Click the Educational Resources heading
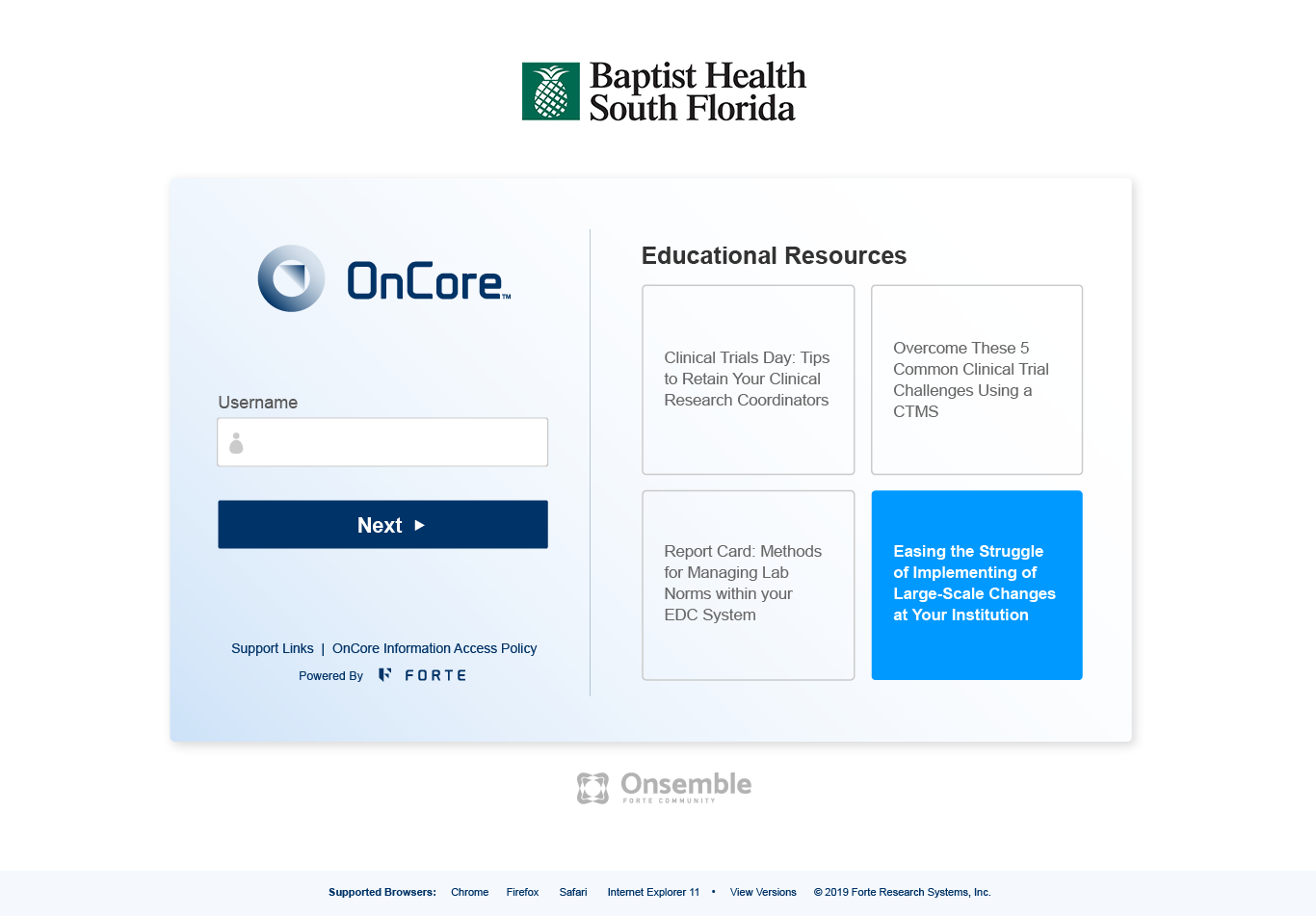Image resolution: width=1316 pixels, height=916 pixels. coord(774,255)
